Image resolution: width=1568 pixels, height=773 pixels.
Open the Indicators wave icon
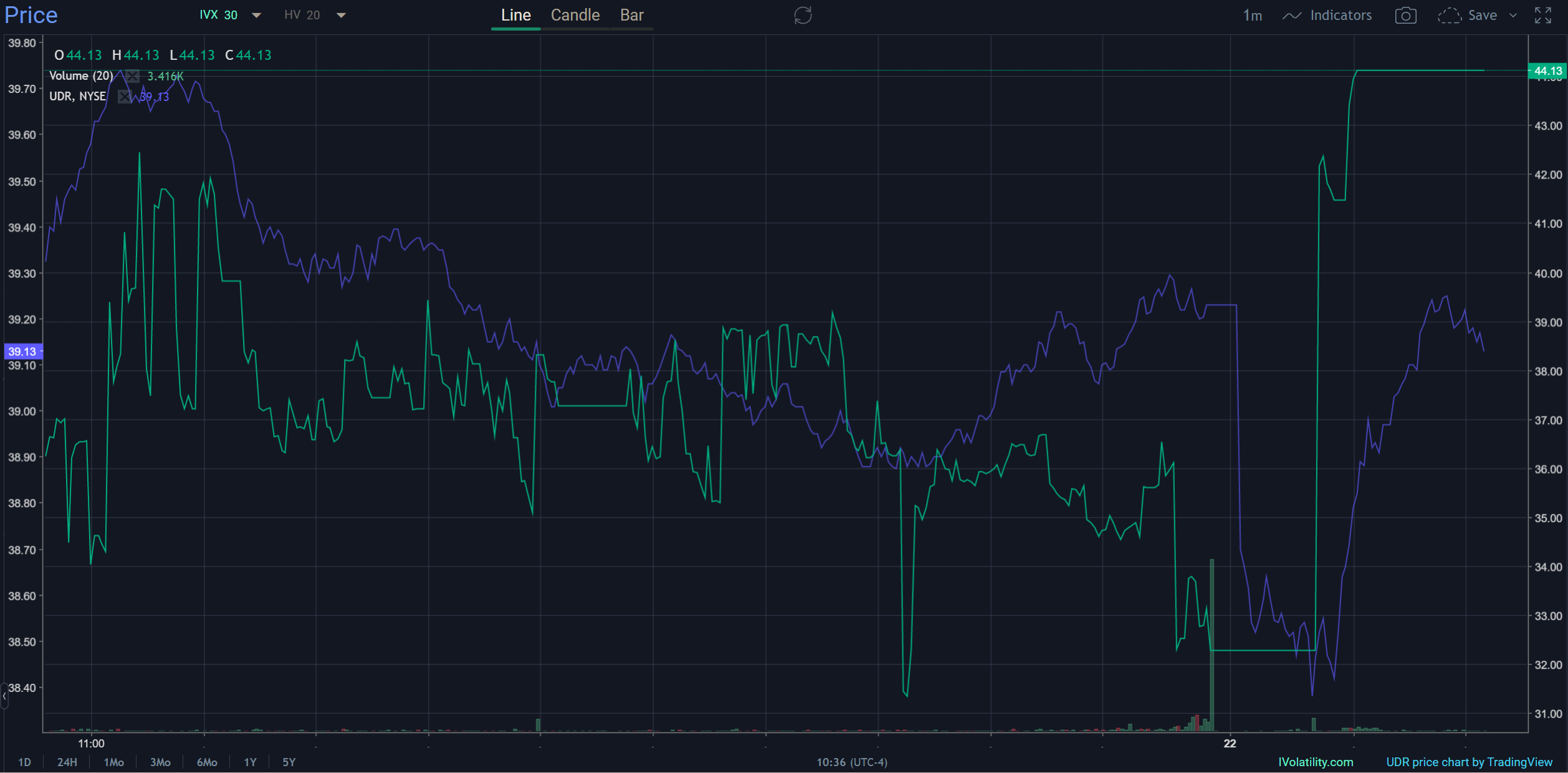pyautogui.click(x=1292, y=16)
